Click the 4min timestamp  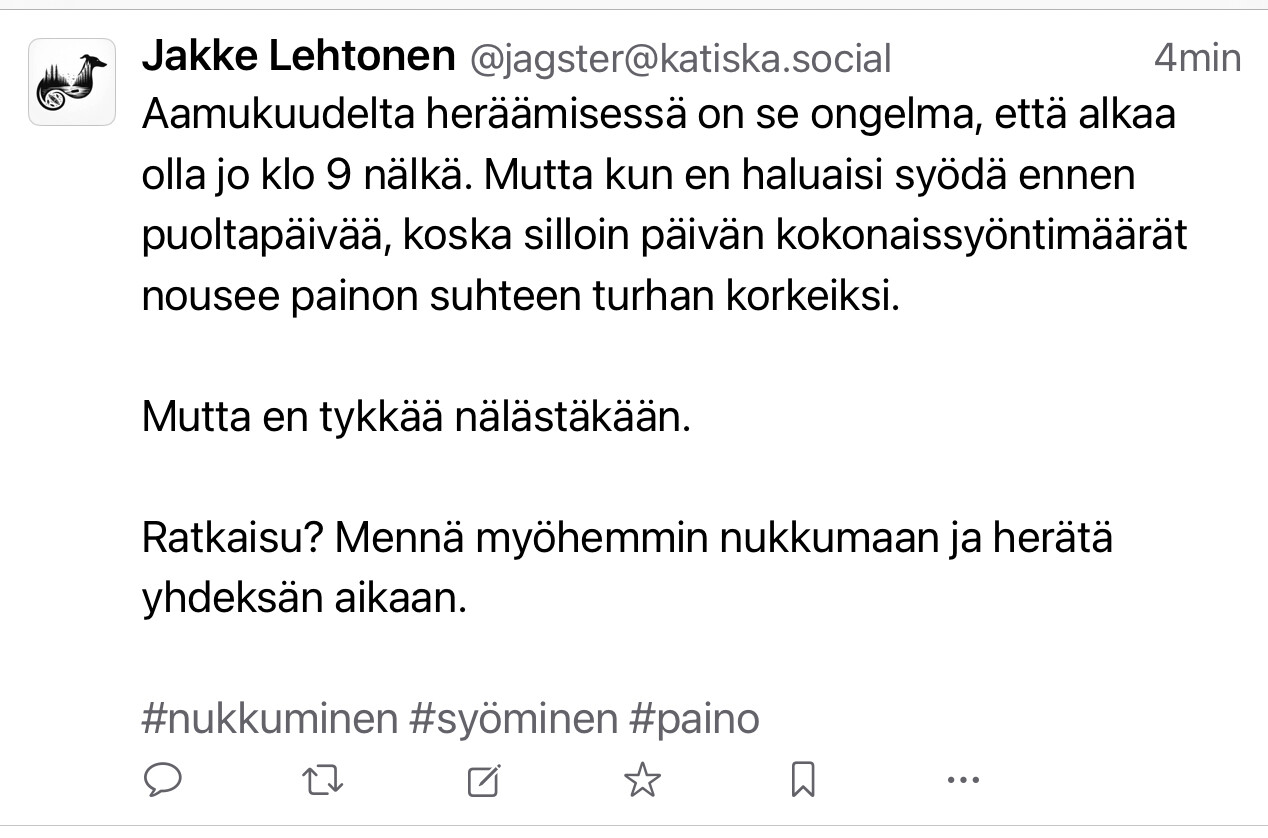pyautogui.click(x=1197, y=58)
